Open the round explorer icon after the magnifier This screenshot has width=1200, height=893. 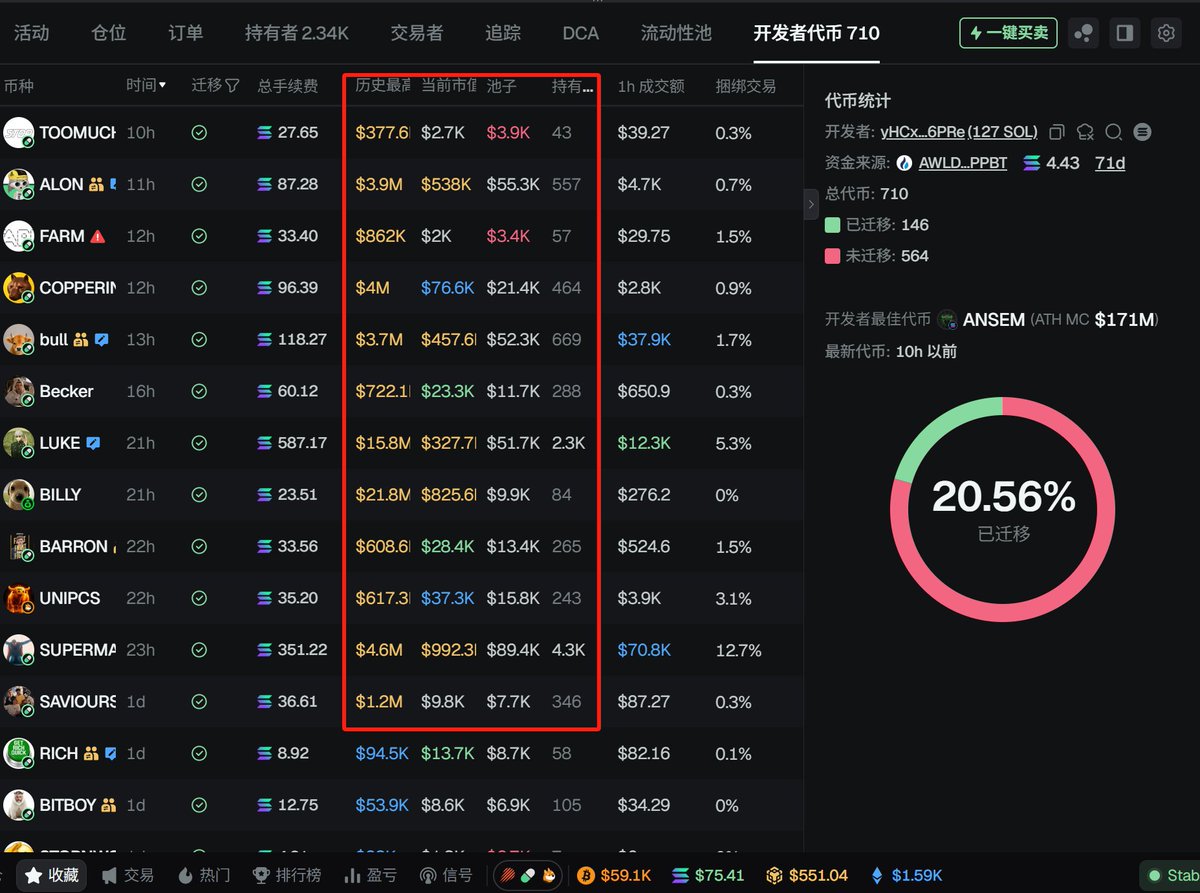[1143, 132]
